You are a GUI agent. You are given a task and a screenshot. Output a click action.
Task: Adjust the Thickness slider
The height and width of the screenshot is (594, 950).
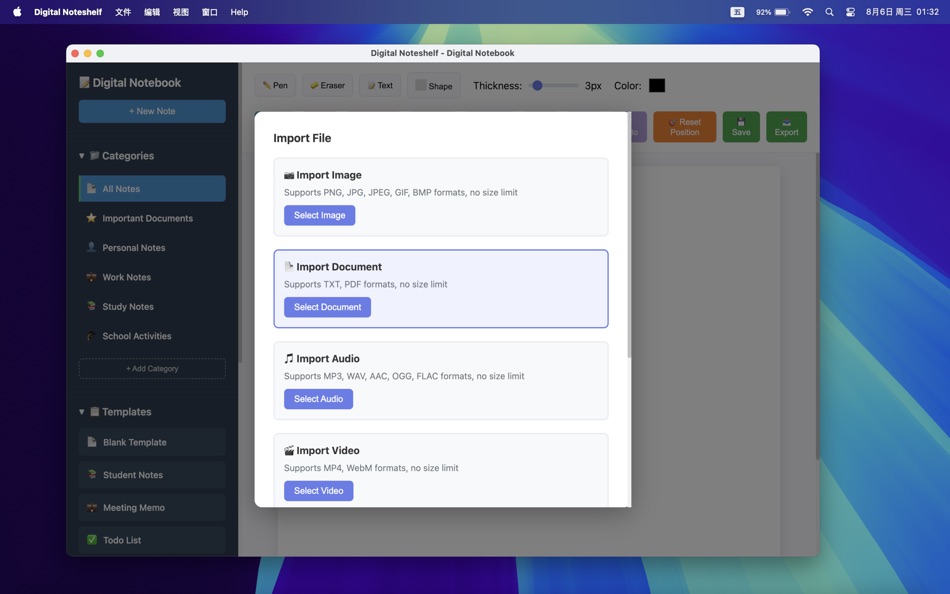click(554, 85)
